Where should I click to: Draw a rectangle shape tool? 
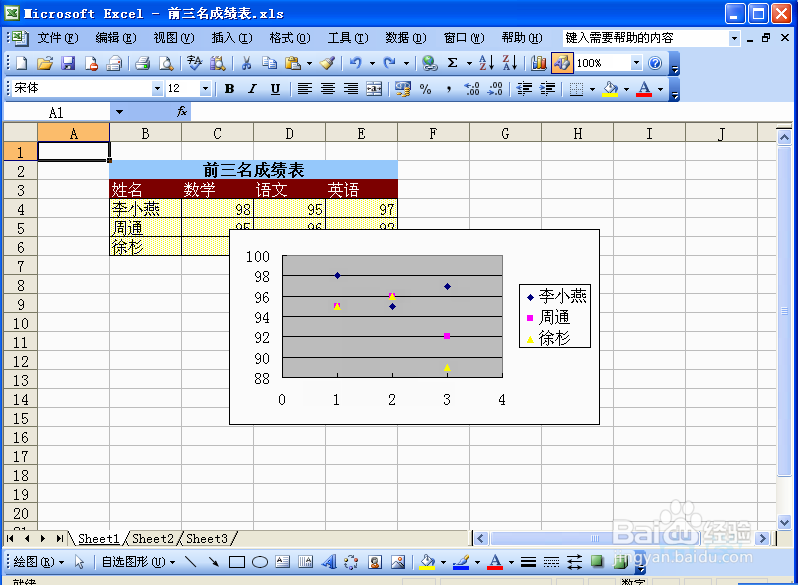point(237,562)
